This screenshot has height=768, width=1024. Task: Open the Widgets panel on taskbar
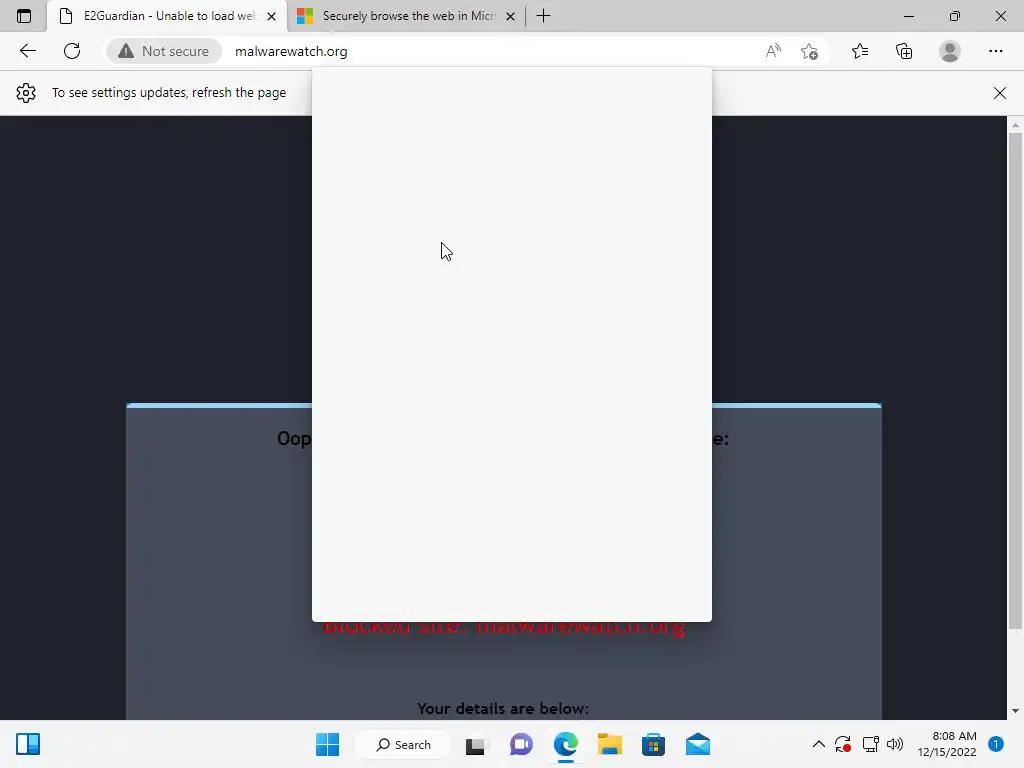click(x=28, y=744)
